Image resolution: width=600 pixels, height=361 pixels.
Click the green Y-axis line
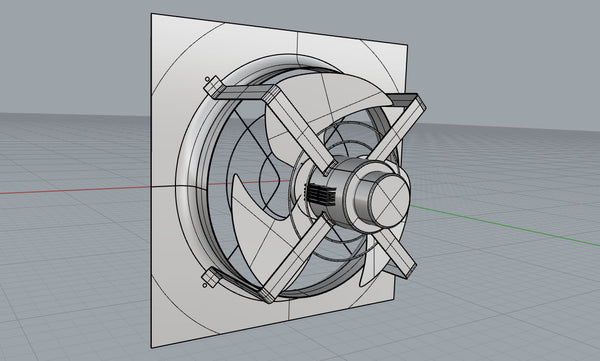point(505,226)
